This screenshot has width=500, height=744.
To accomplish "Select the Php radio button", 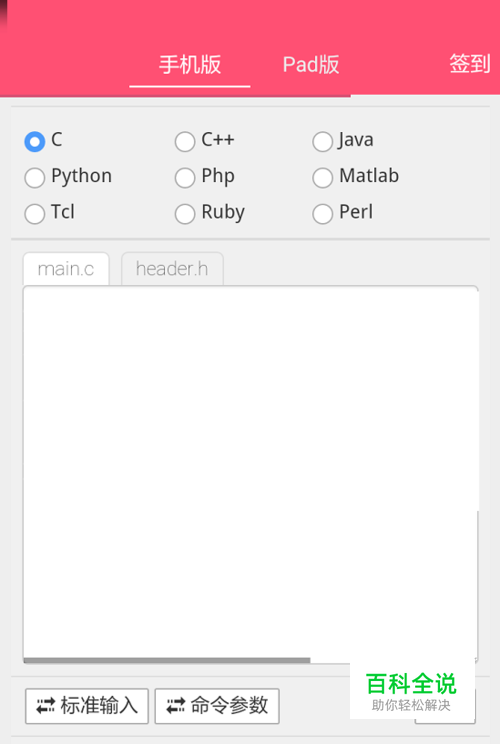I will click(185, 177).
